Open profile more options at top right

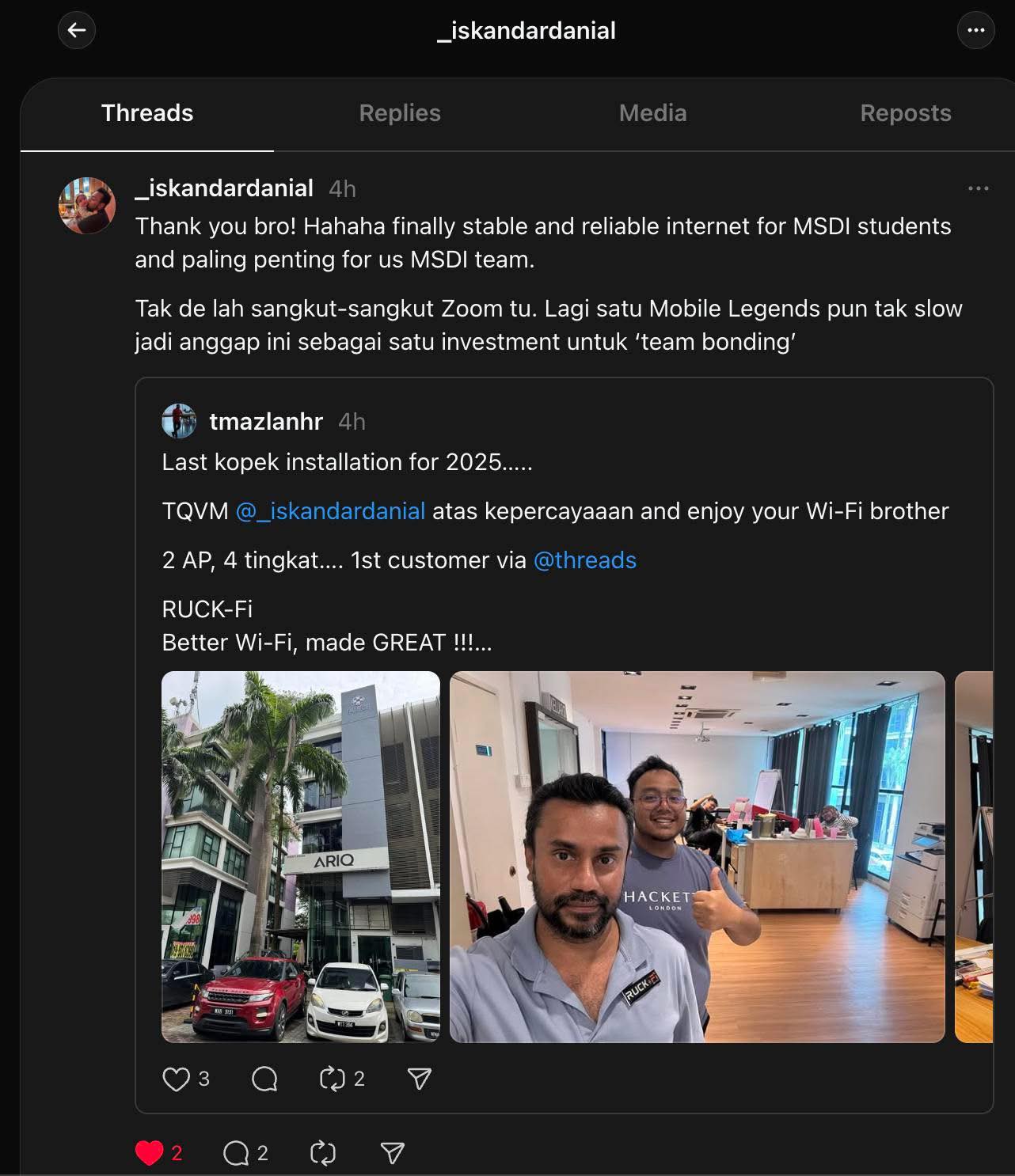click(975, 31)
